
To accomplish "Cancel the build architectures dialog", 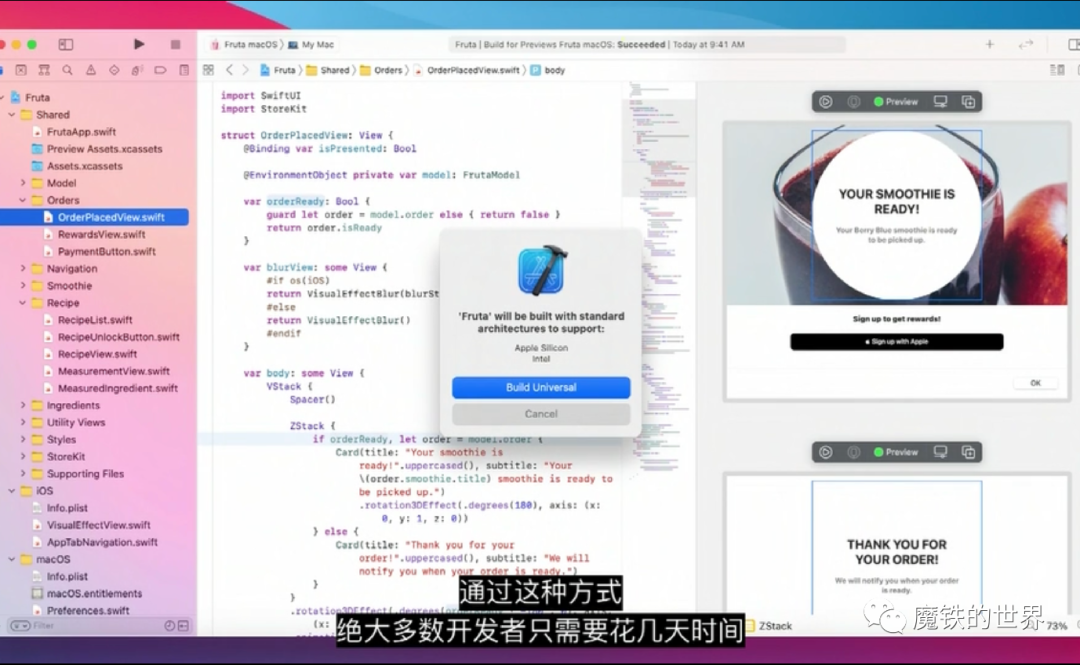I will (x=541, y=414).
